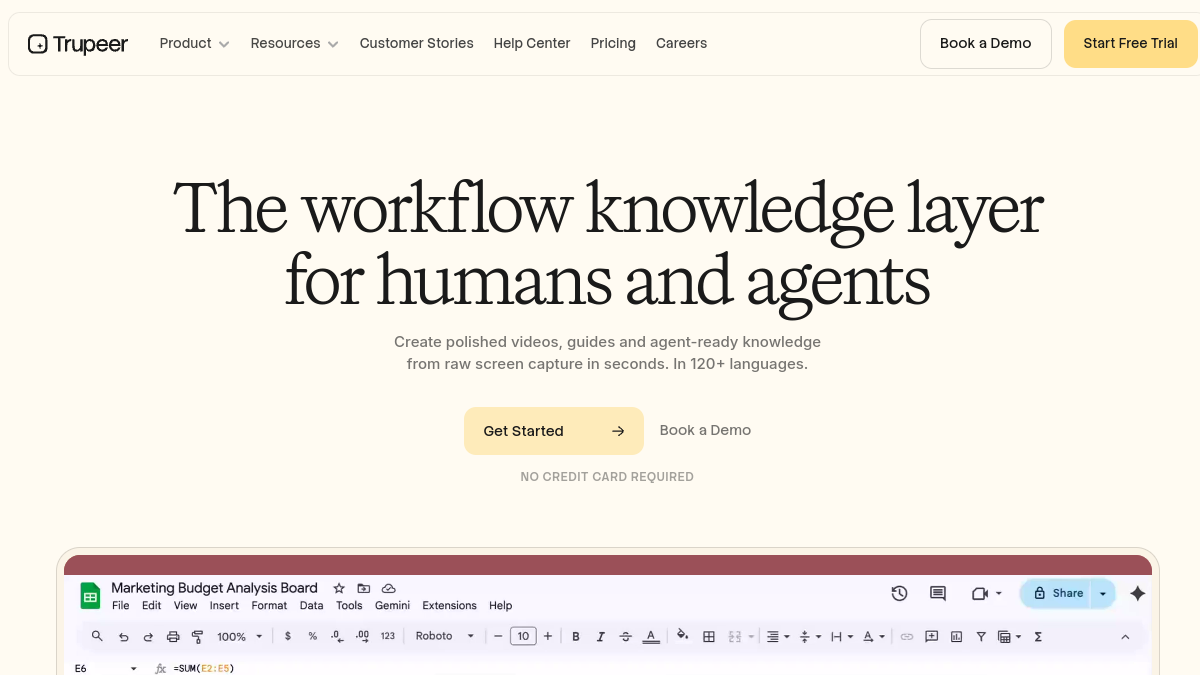Open the Pricing page
This screenshot has width=1200, height=675.
613,44
